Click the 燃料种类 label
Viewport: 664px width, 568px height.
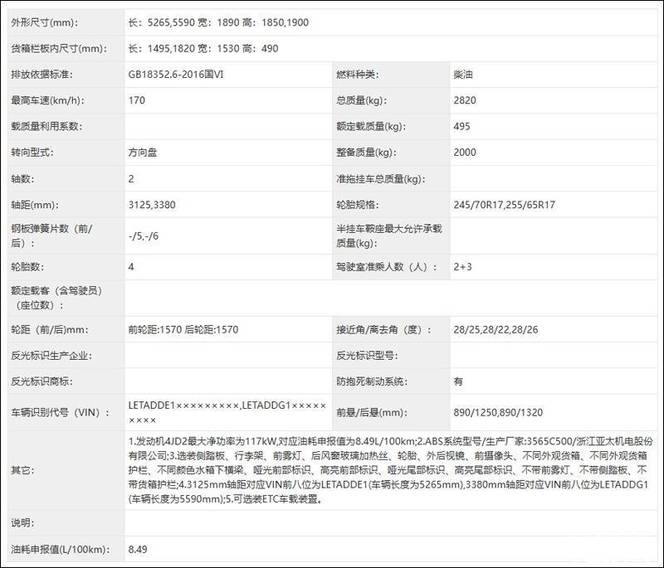(x=357, y=75)
